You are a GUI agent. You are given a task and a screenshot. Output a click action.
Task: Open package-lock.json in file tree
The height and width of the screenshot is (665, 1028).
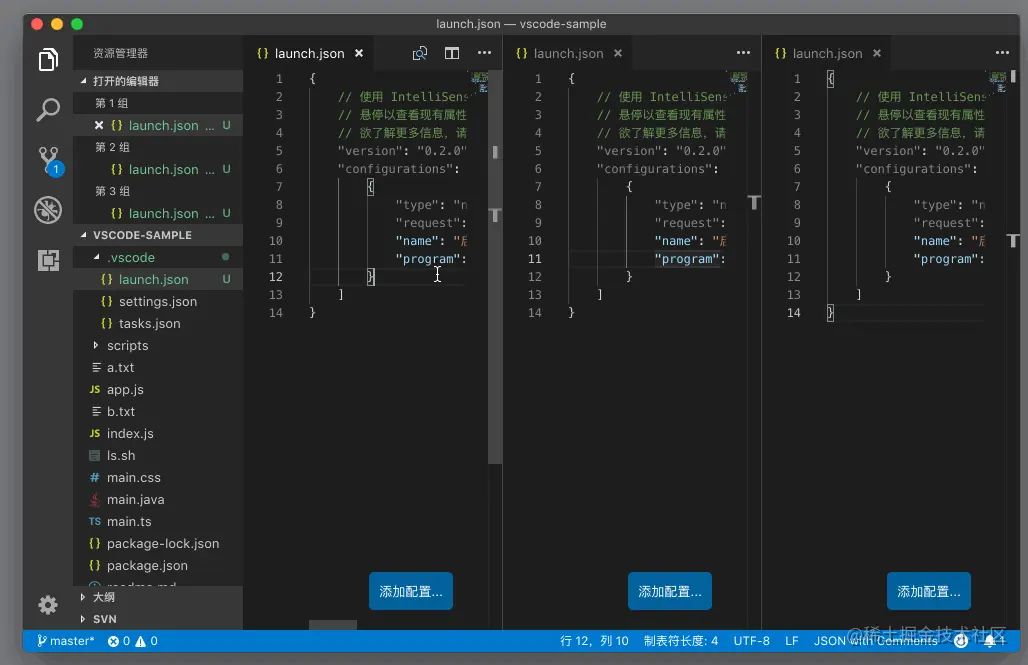[x=158, y=544]
